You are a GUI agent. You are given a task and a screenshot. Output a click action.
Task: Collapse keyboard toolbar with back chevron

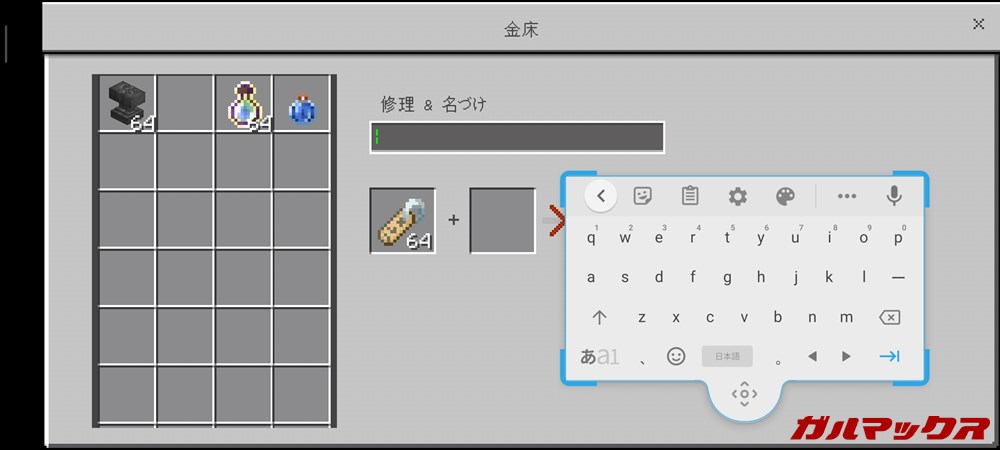[601, 196]
